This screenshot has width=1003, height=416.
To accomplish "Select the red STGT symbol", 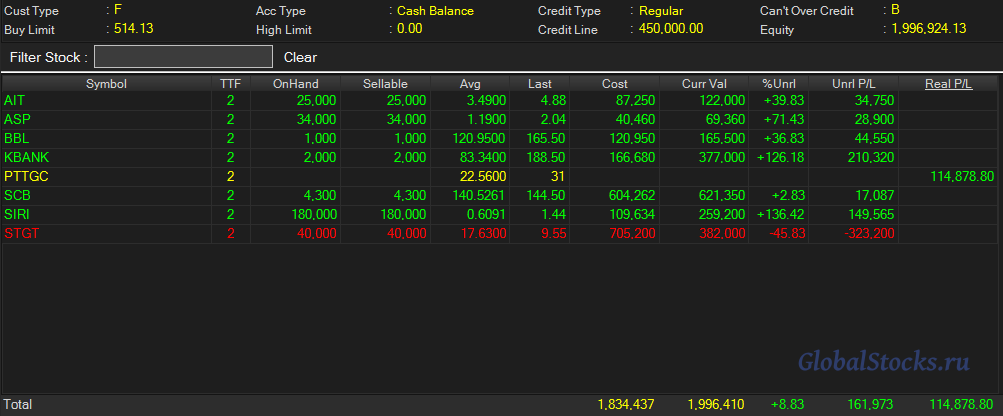I will 20,234.
